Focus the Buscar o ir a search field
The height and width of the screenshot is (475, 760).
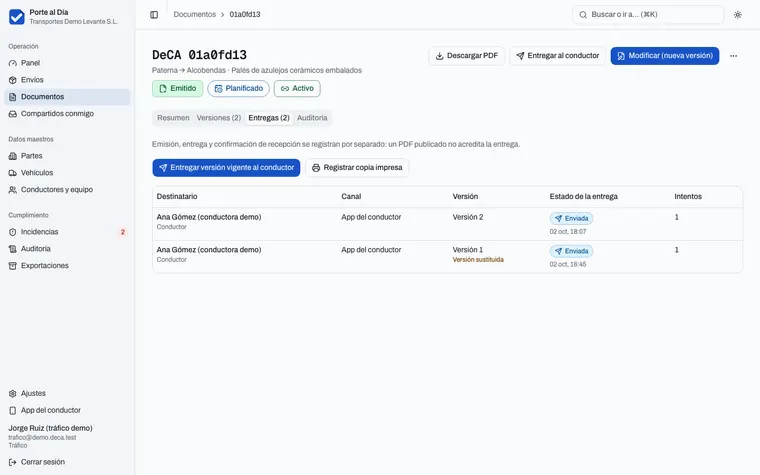tap(648, 15)
